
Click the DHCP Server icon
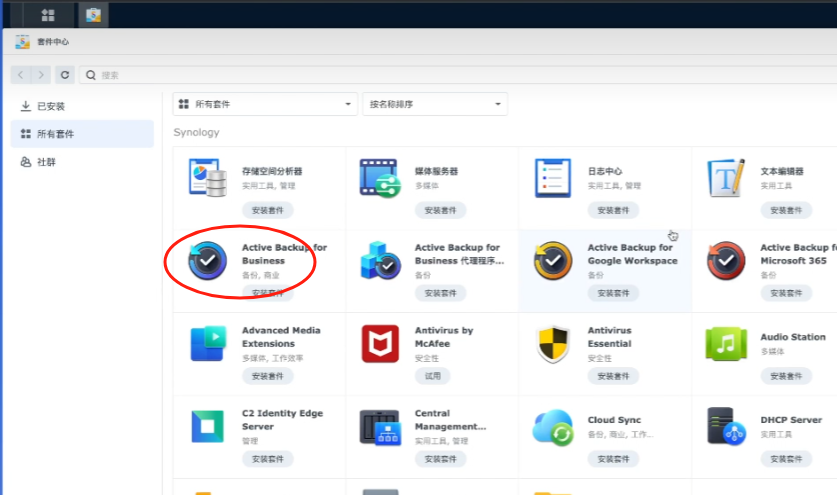726,426
